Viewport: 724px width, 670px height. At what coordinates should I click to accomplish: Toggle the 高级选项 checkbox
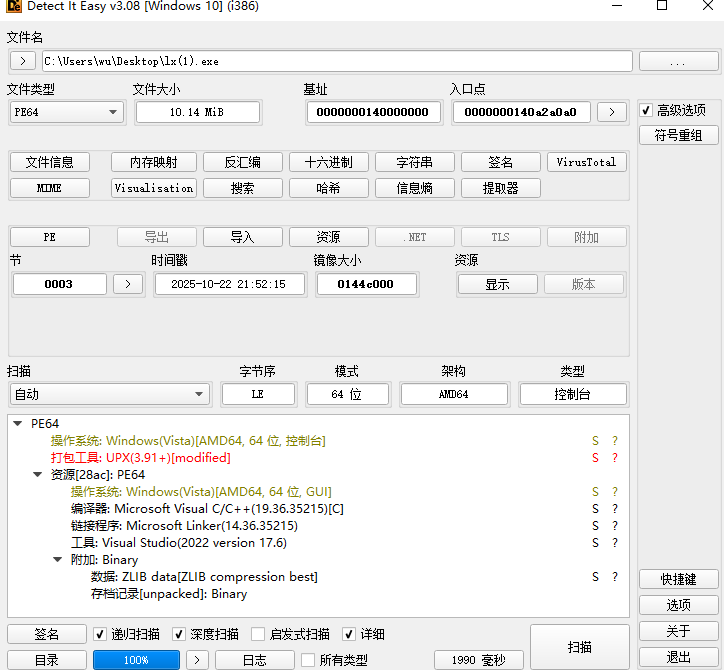(646, 110)
